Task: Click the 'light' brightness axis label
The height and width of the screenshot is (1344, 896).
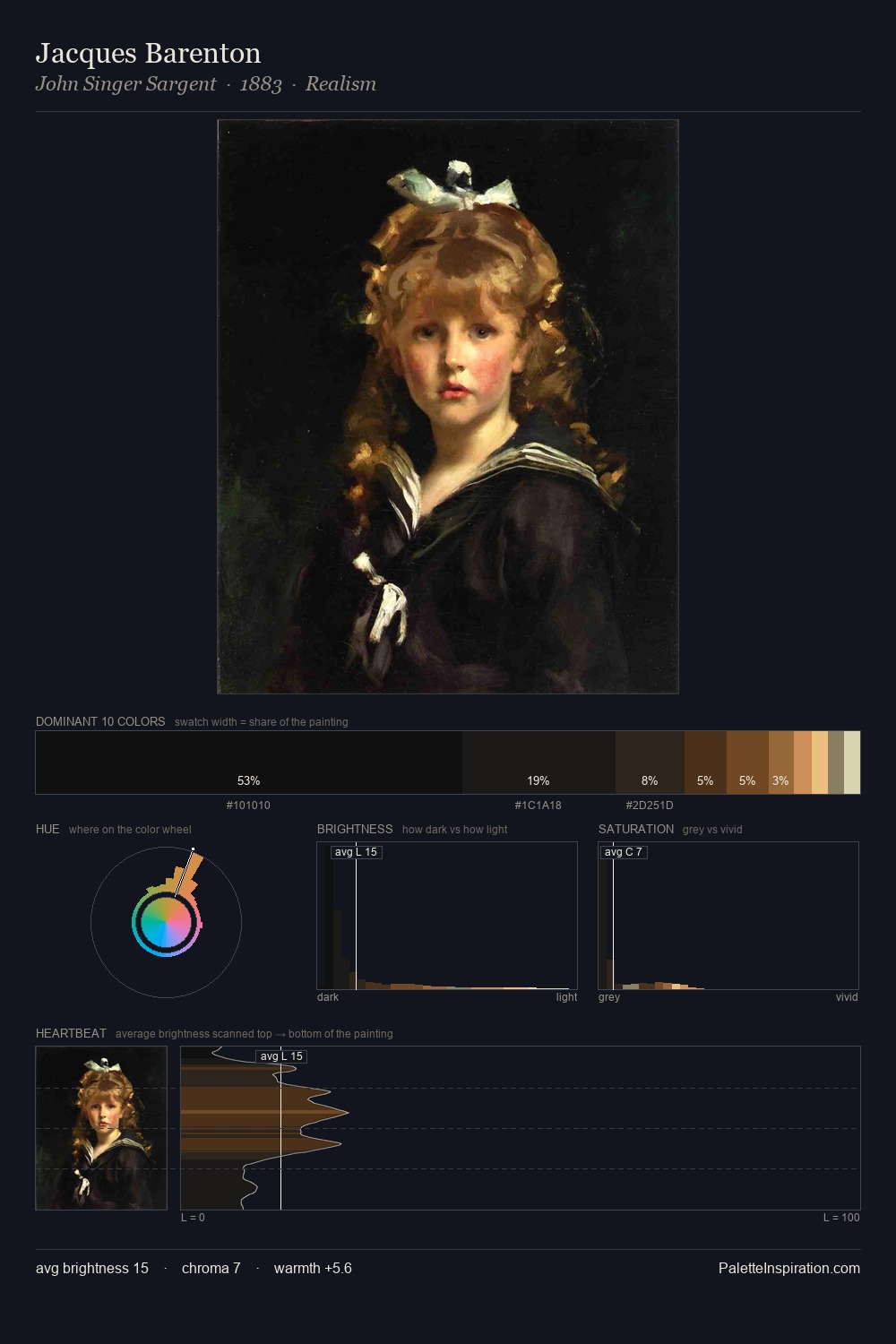Action: (566, 997)
